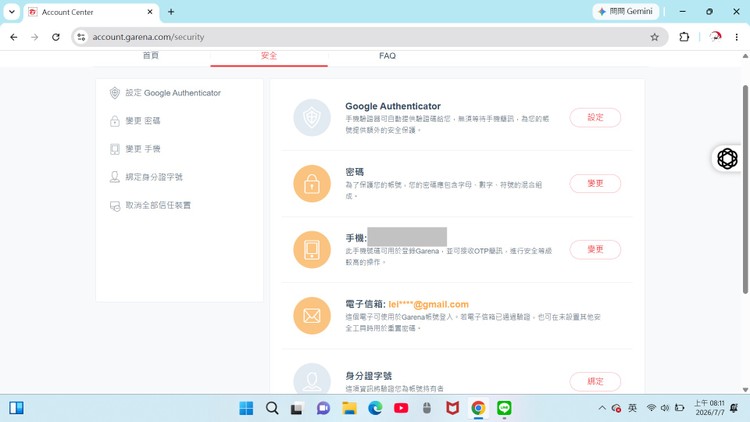Open sidebar 變更 手機 item
The width and height of the screenshot is (750, 422).
coord(135,149)
